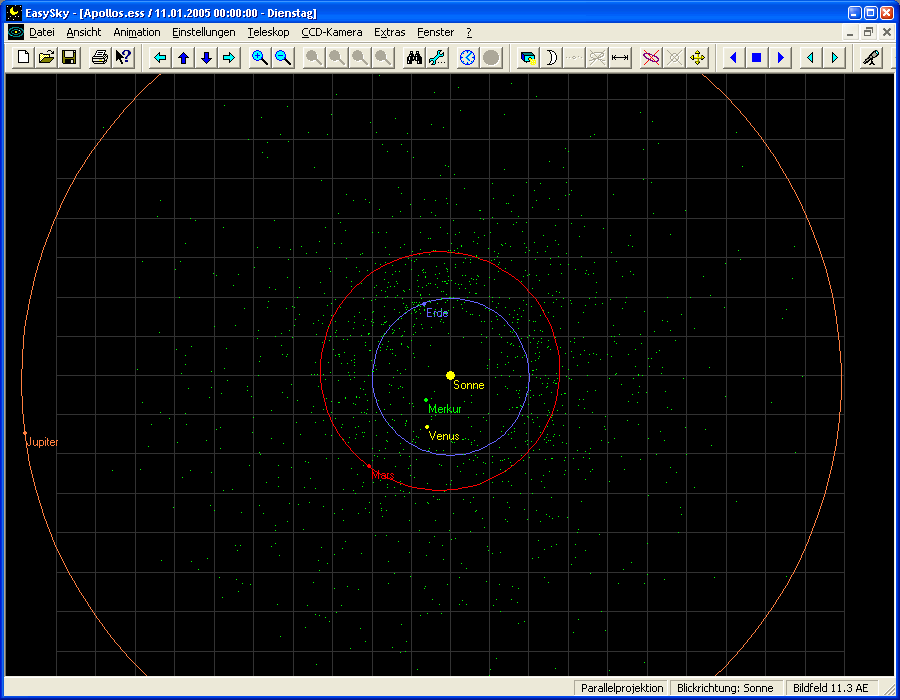The image size is (900, 700).
Task: Click the Sonne in the sky map
Action: click(450, 375)
